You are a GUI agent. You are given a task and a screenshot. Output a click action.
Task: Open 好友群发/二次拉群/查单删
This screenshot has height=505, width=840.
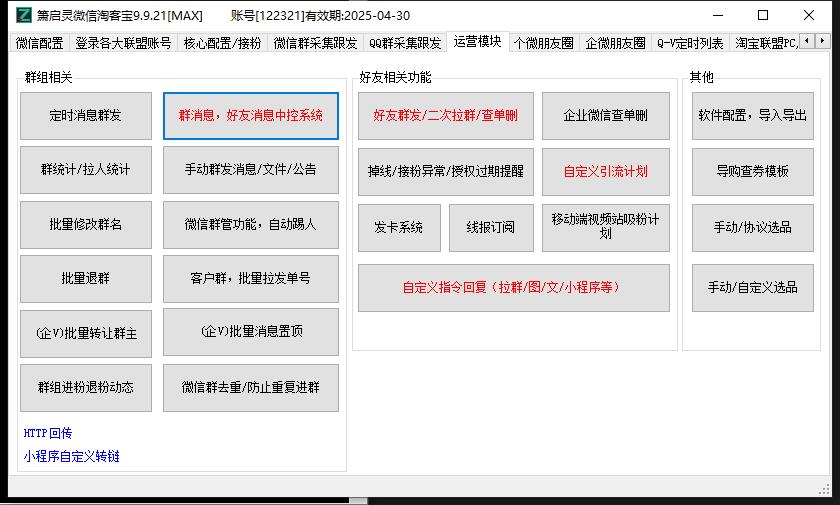click(446, 116)
